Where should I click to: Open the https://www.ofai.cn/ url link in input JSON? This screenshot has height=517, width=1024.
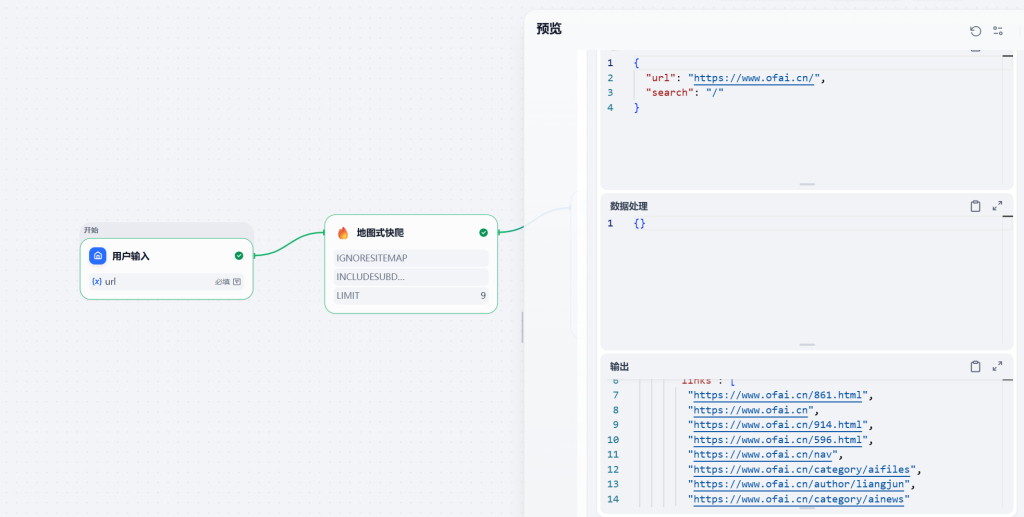(x=756, y=78)
